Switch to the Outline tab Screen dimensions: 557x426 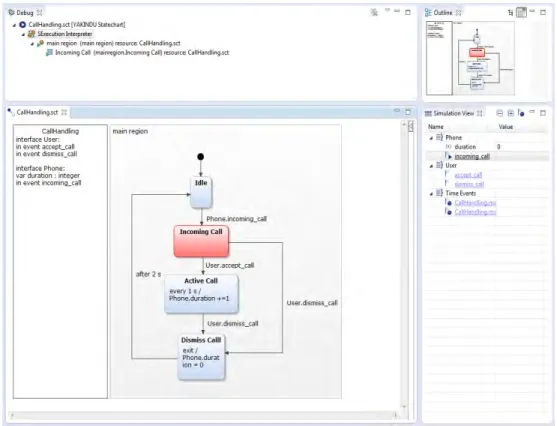(443, 13)
